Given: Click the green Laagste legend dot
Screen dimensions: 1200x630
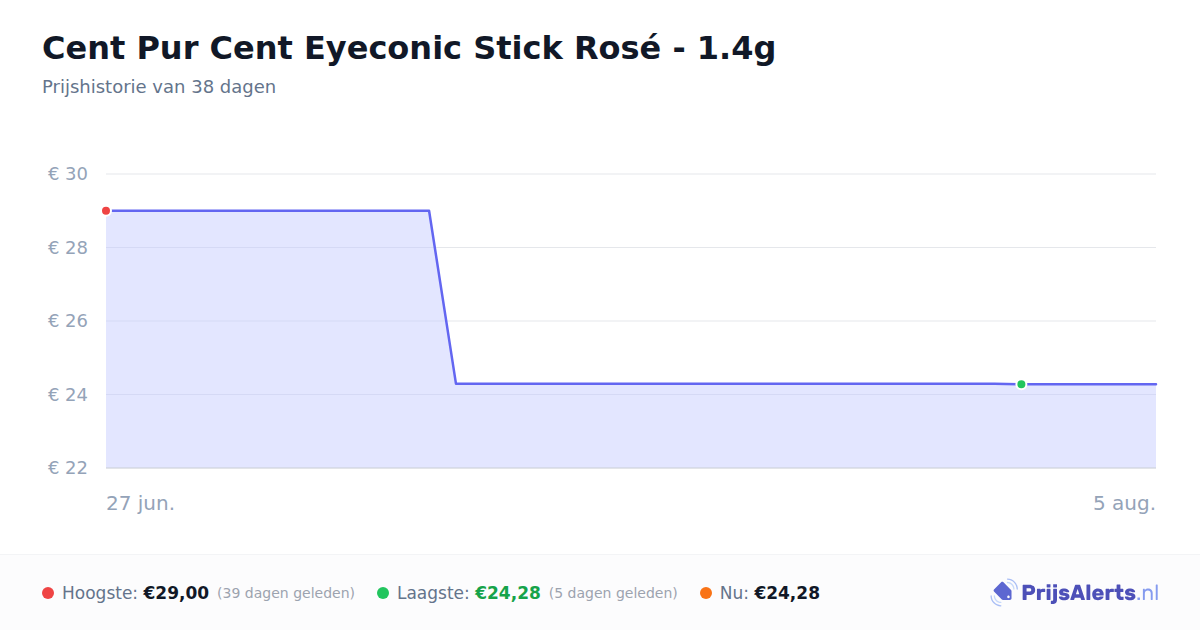Looking at the screenshot, I should coord(383,593).
